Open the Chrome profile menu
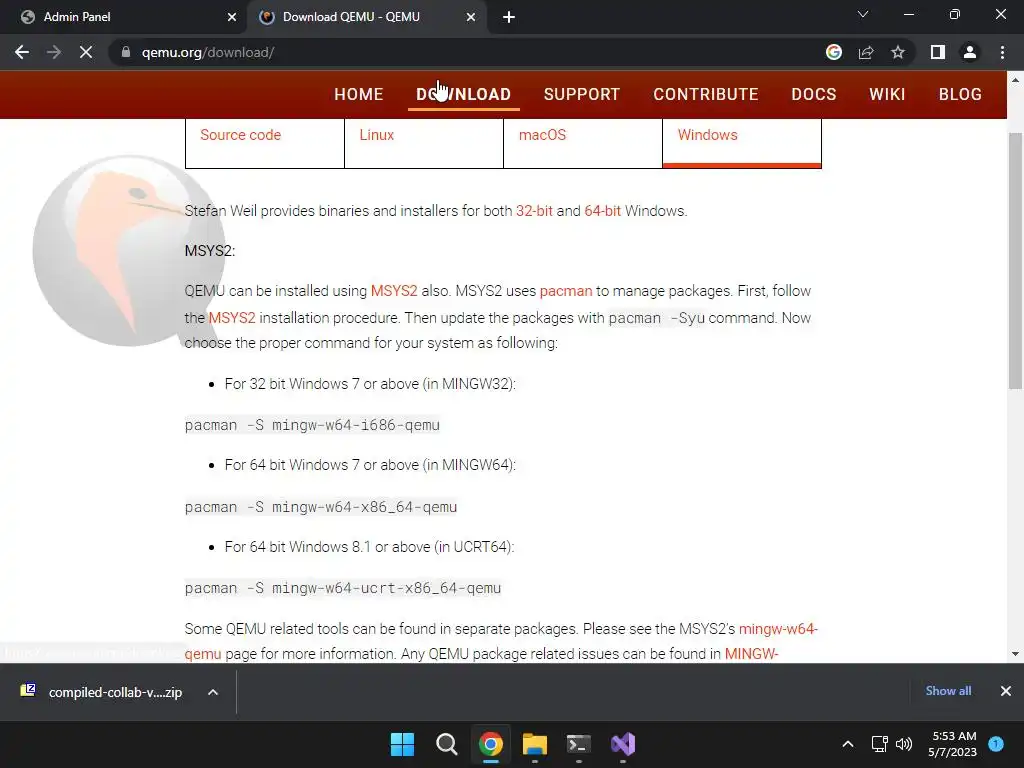This screenshot has width=1024, height=768. pyautogui.click(x=970, y=52)
